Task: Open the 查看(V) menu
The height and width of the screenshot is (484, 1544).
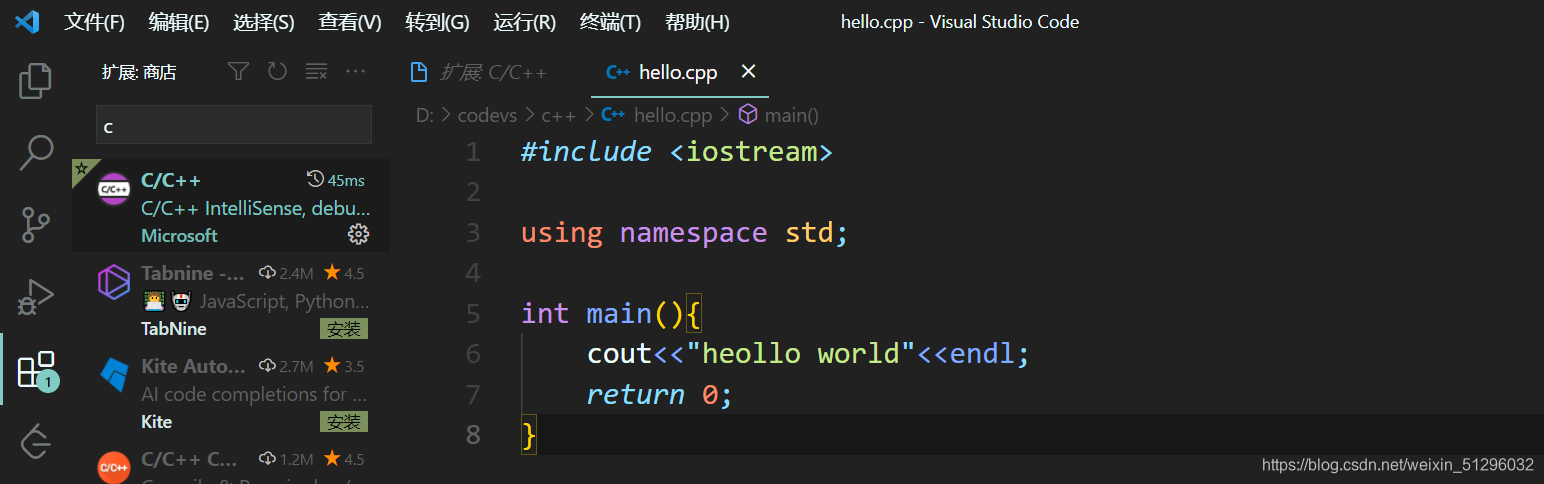Action: click(350, 22)
